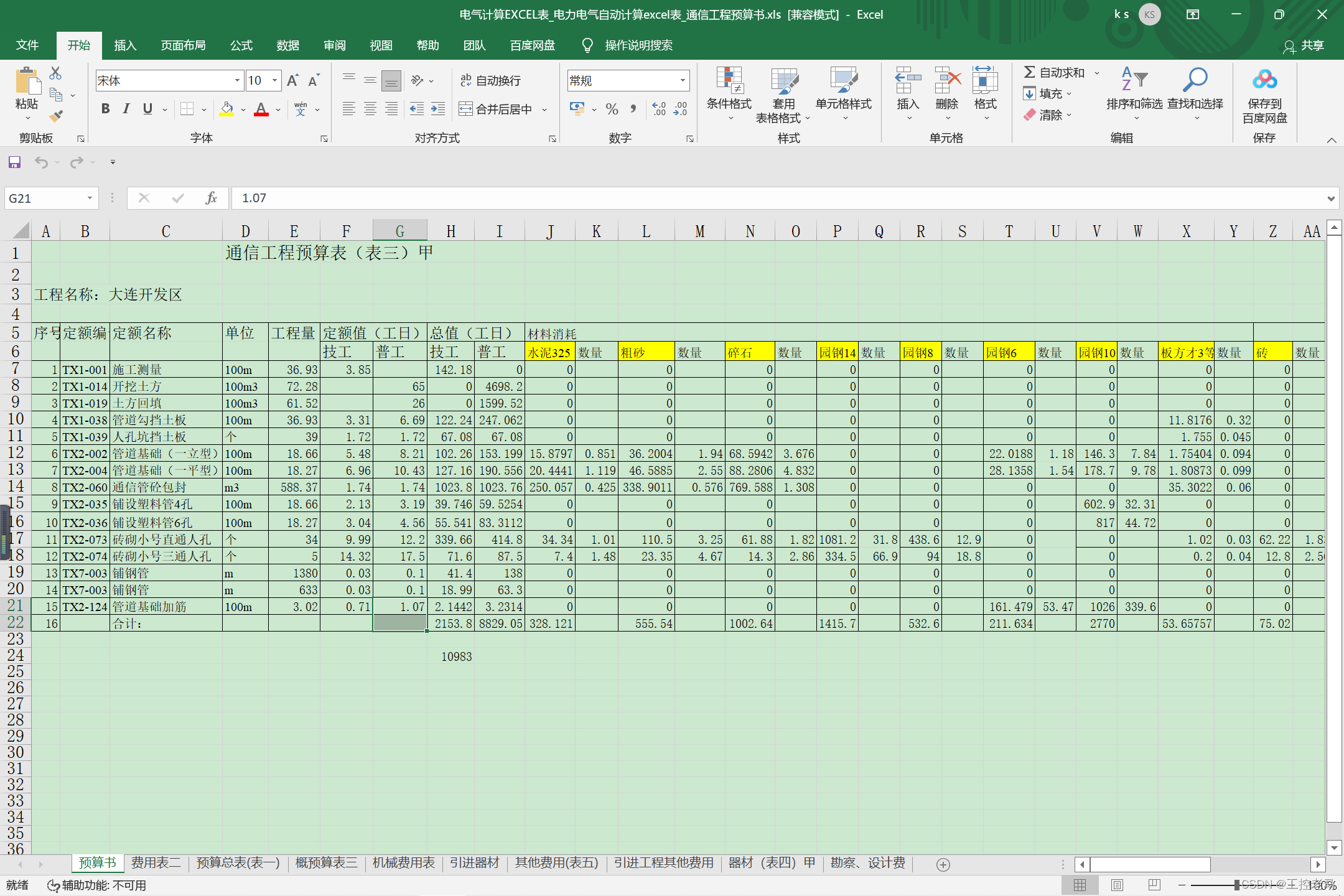Open the 公式 ribbon tab
Viewport: 1344px width, 896px height.
[x=241, y=45]
